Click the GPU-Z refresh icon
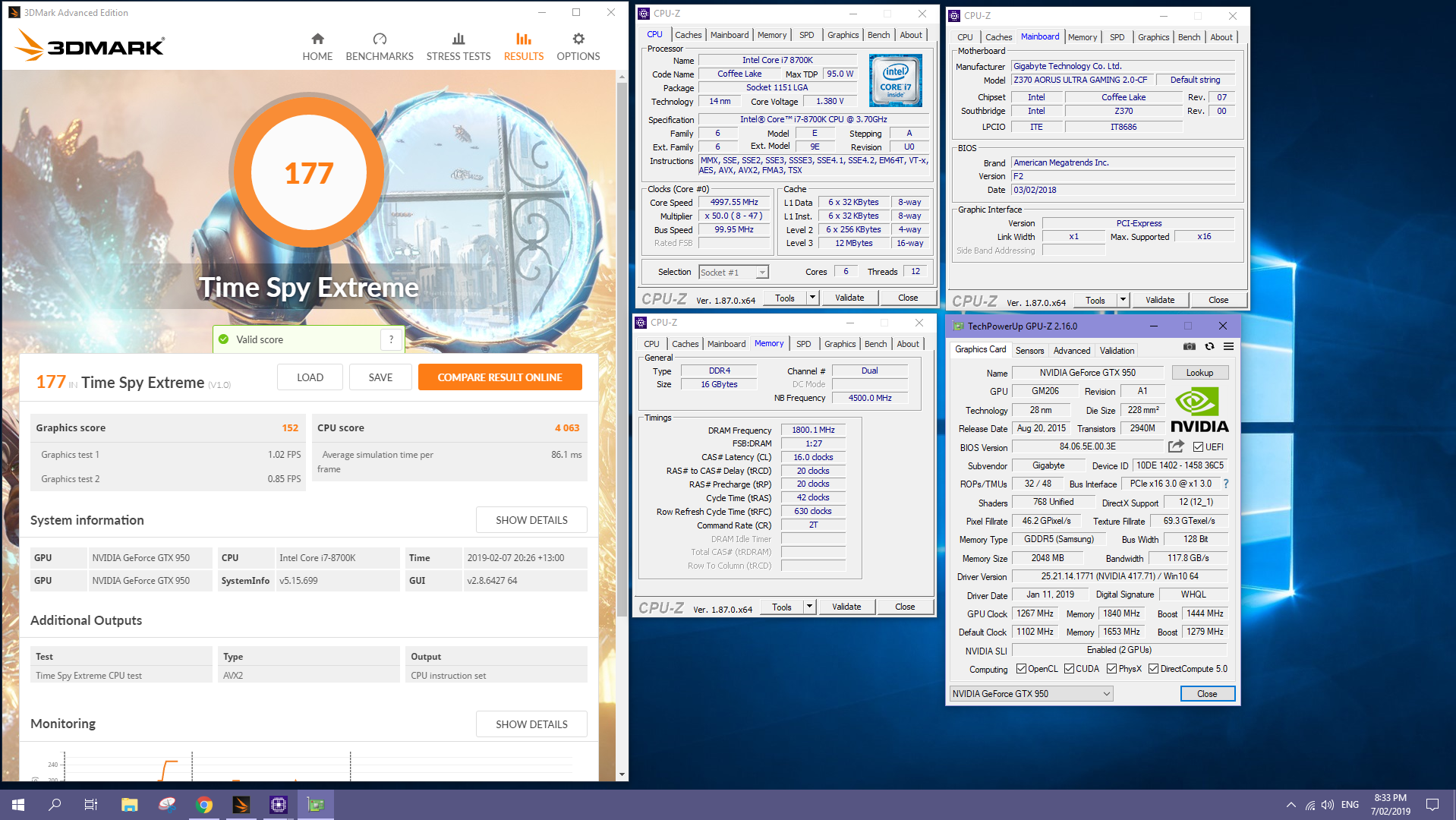The width and height of the screenshot is (1456, 820). point(1209,347)
